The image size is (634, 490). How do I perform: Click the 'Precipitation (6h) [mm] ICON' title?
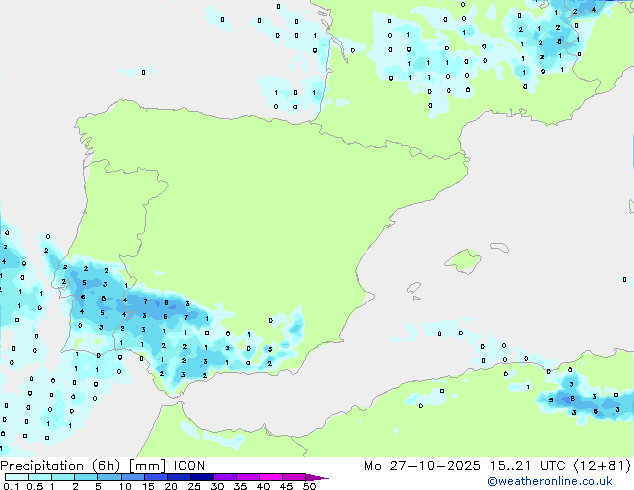[x=103, y=466]
